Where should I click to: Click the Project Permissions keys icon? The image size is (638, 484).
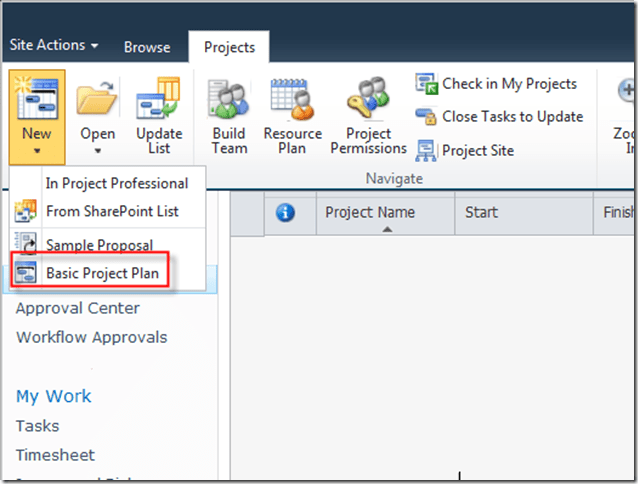(x=368, y=100)
